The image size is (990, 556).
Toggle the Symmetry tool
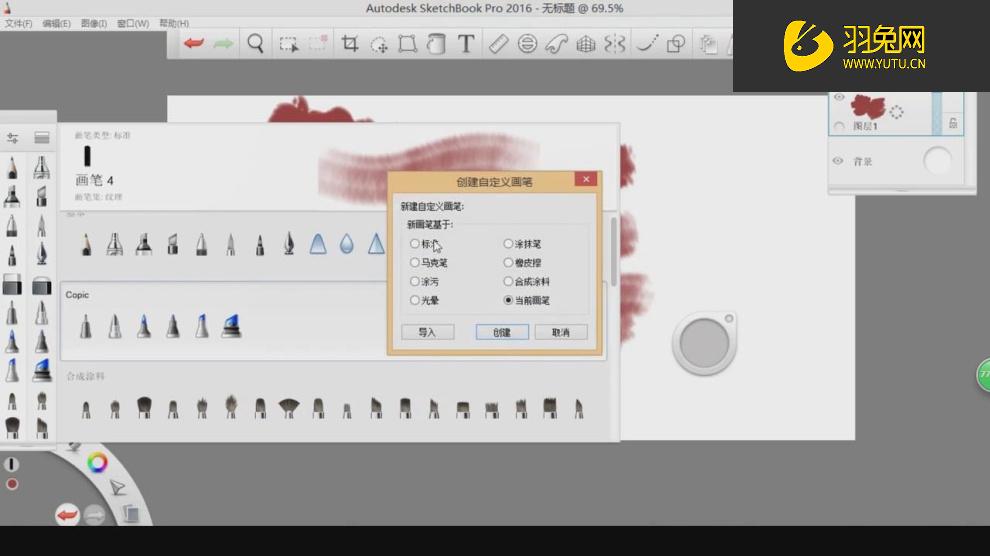tap(614, 44)
